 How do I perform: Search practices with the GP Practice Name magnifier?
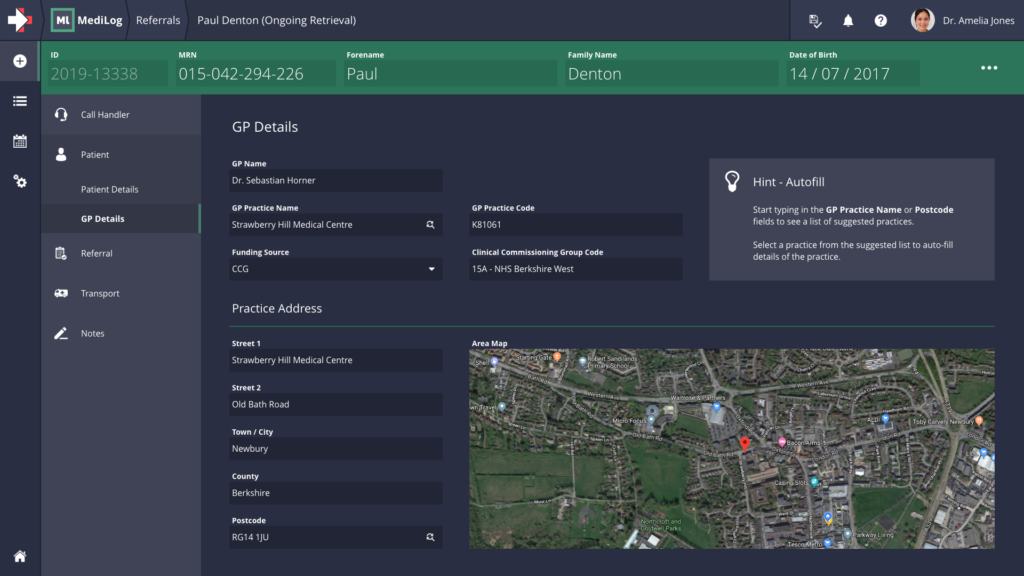tap(432, 224)
